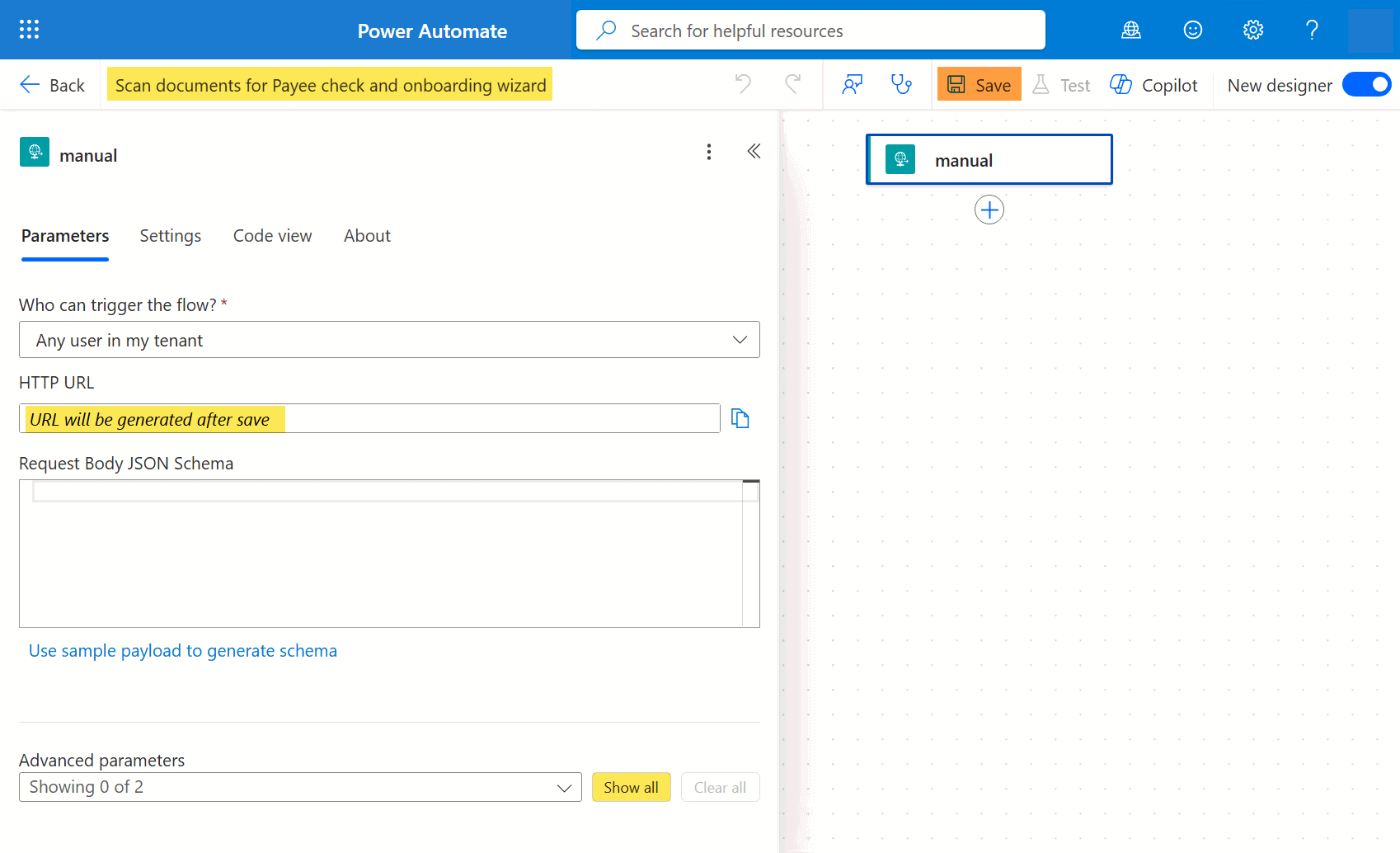Image resolution: width=1400 pixels, height=853 pixels.
Task: Click 'Use sample payload to generate schema'
Action: pos(183,651)
